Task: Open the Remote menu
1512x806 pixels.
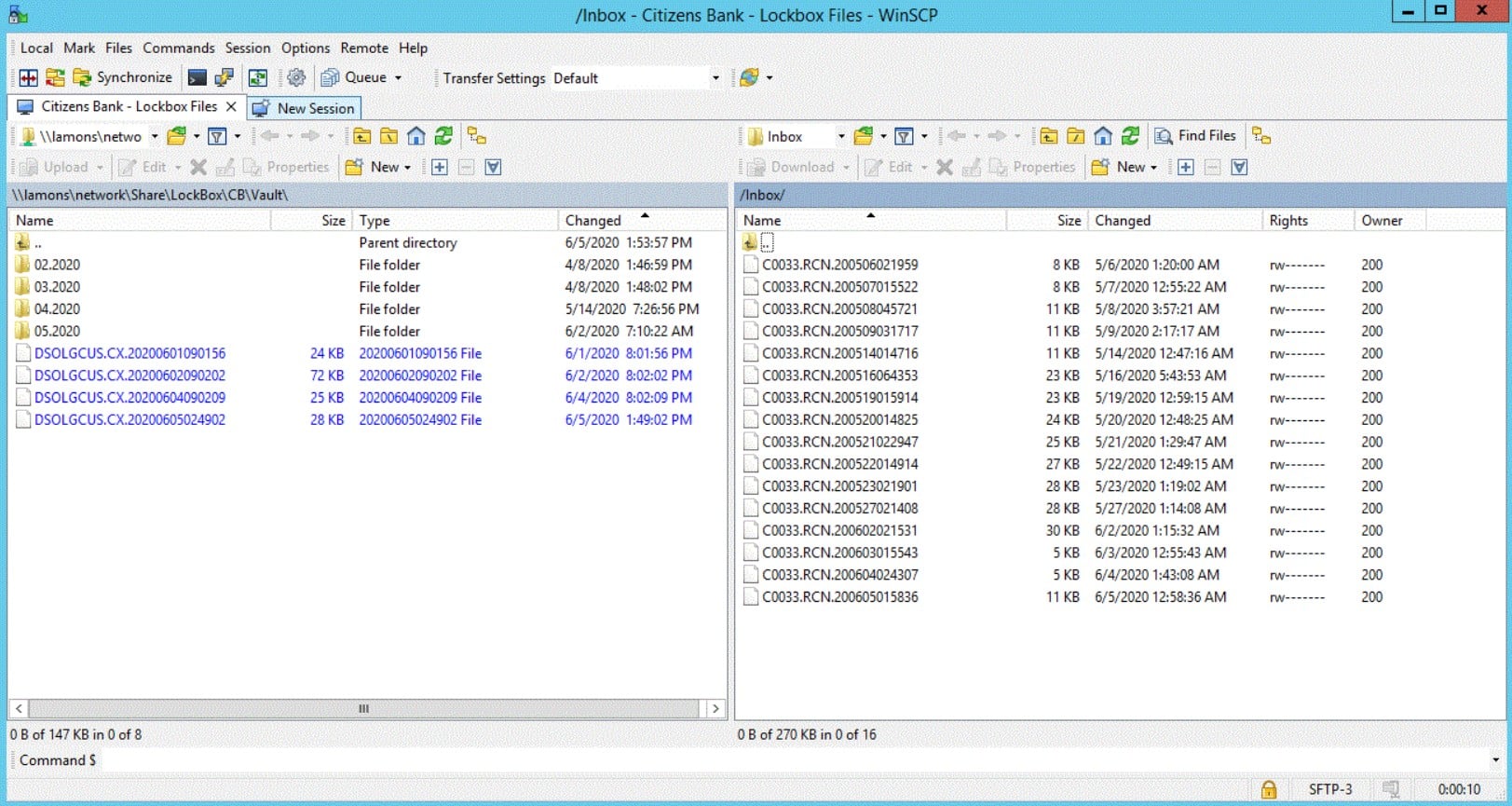Action: pyautogui.click(x=364, y=48)
